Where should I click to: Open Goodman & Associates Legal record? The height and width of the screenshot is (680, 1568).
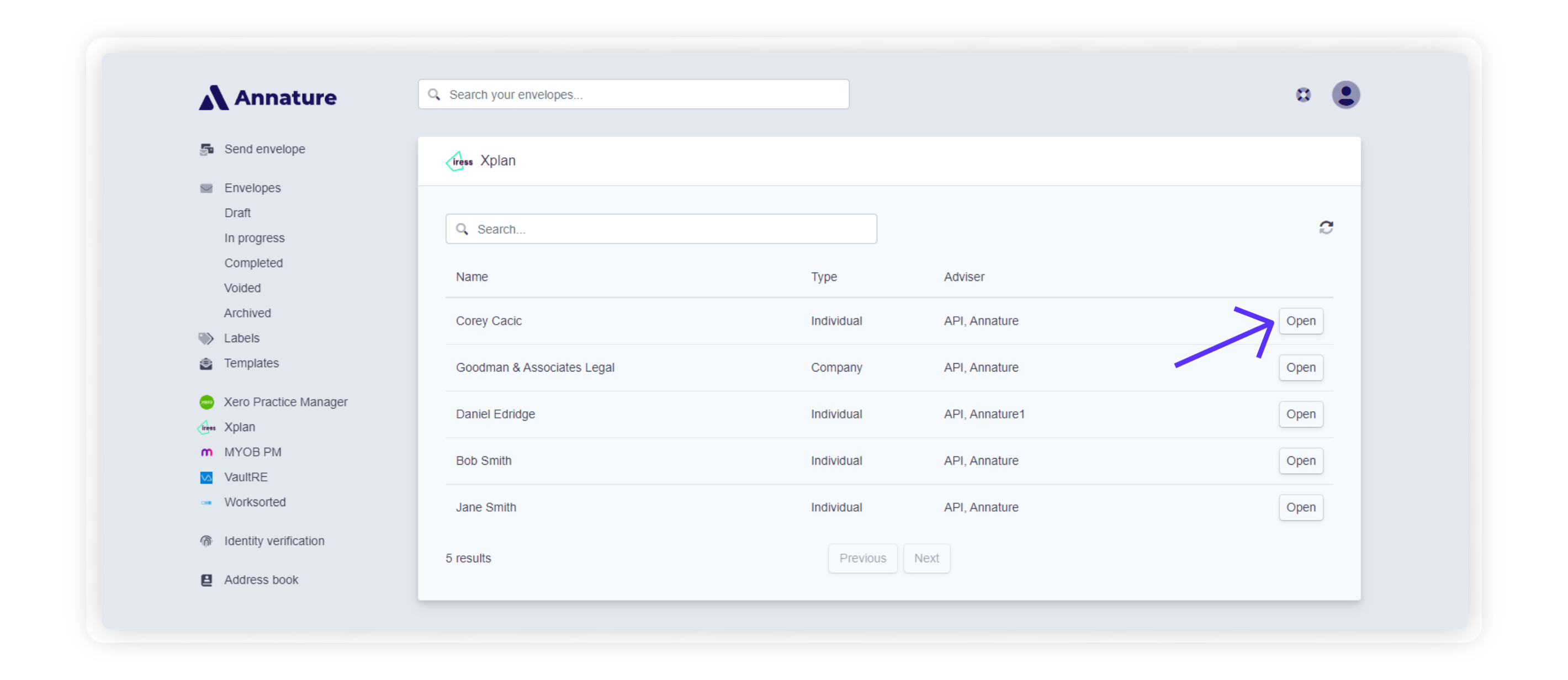point(1301,368)
